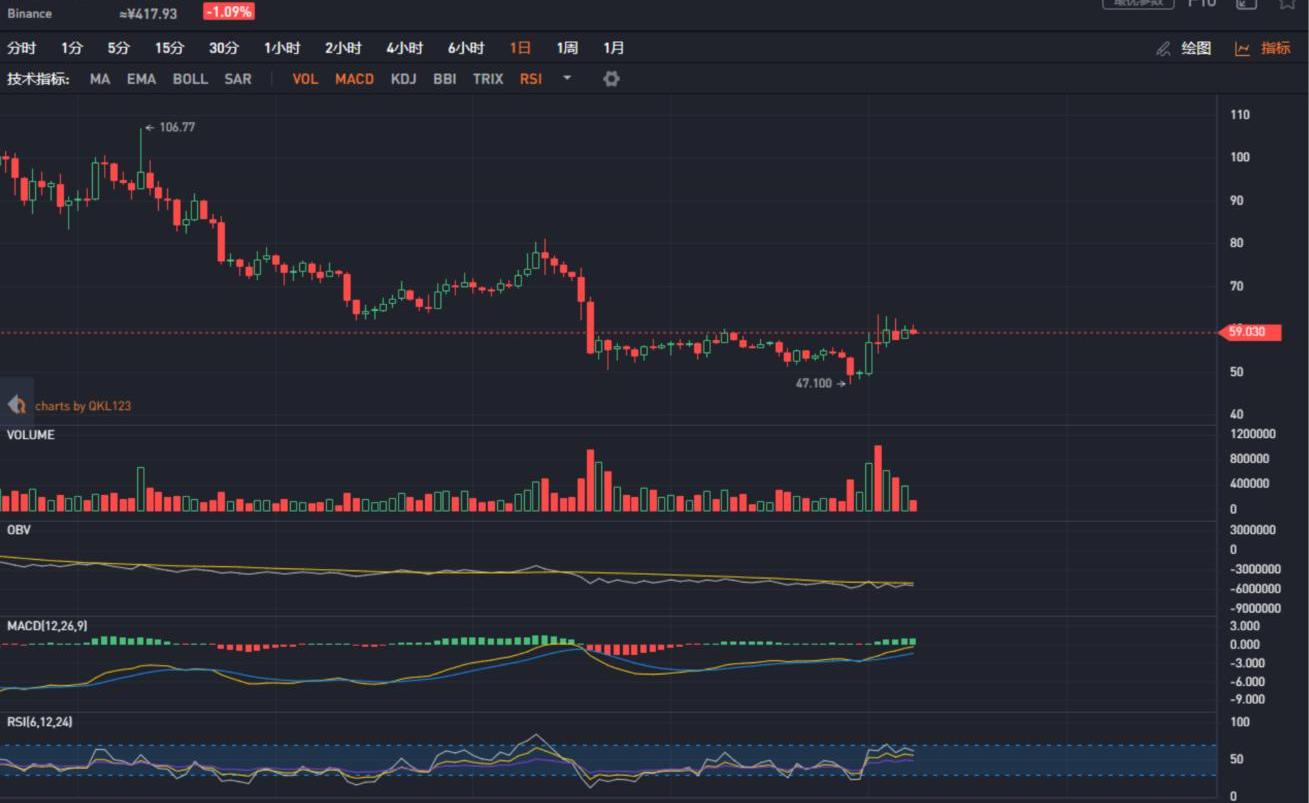Click the 绘图 drawing button
The height and width of the screenshot is (803, 1309).
(x=1196, y=48)
